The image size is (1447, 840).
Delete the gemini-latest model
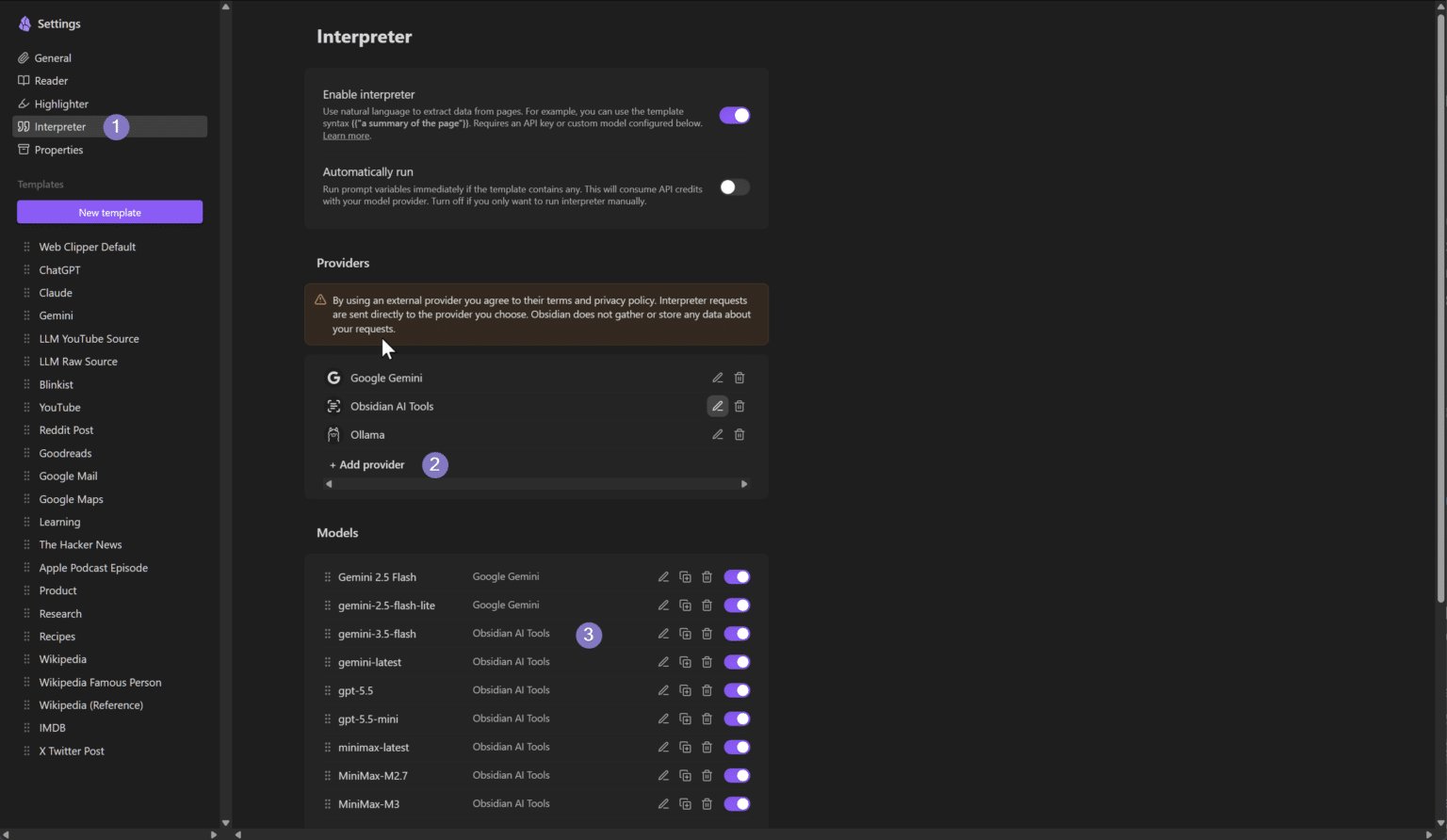707,662
